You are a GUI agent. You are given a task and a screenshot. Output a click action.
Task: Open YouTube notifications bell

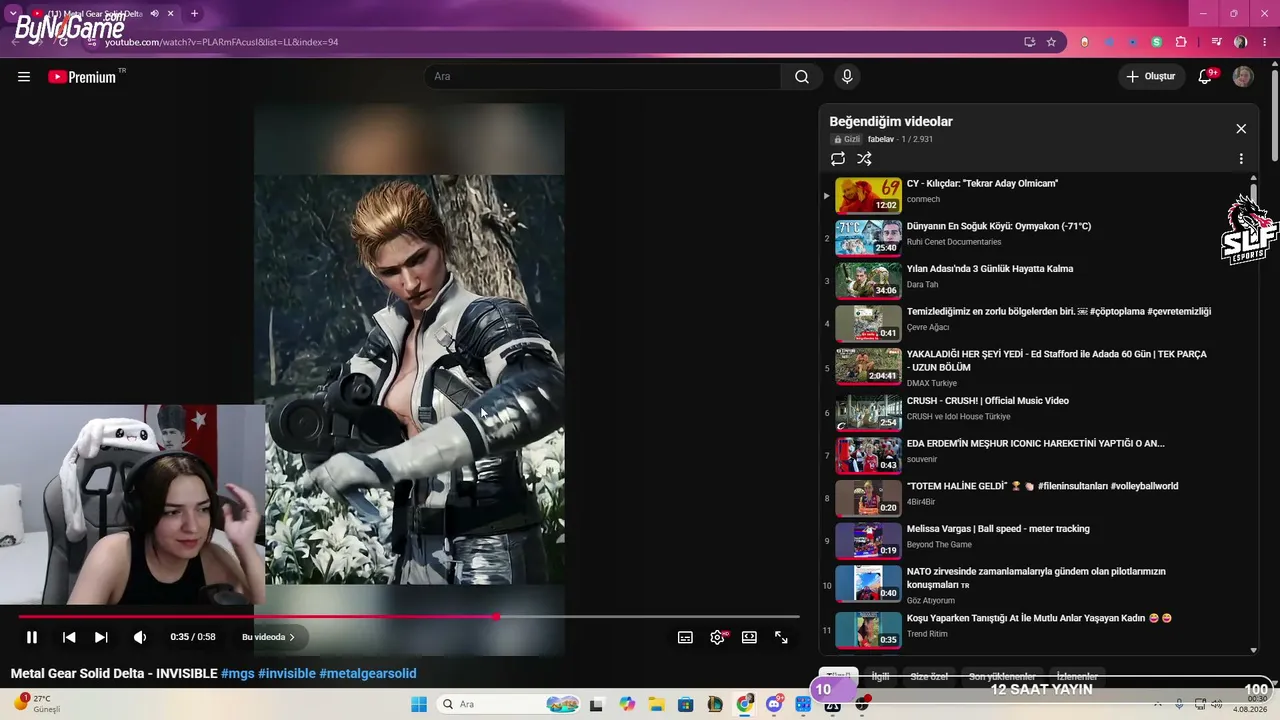pos(1205,77)
